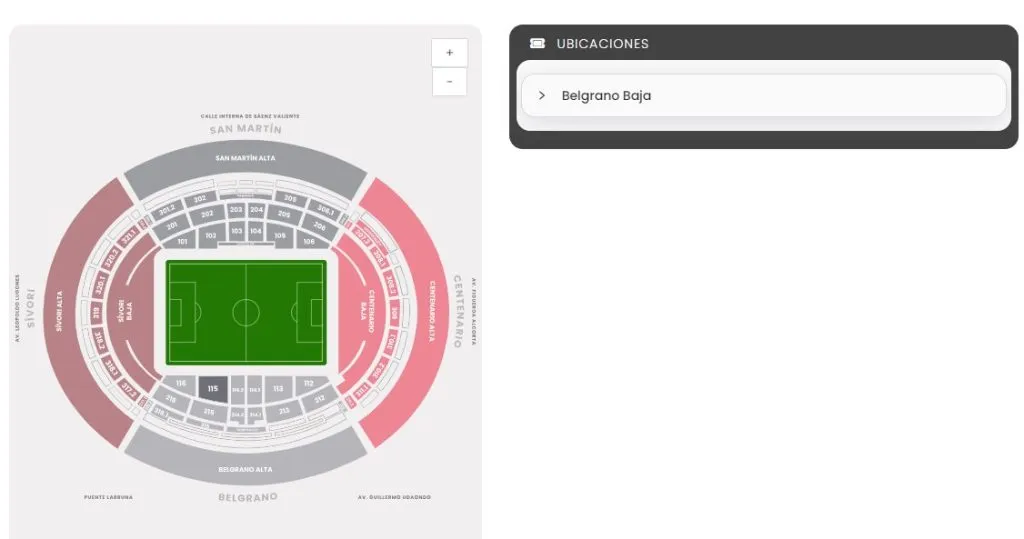The height and width of the screenshot is (539, 1024).
Task: Expand the Belgrano Baja chevron
Action: 542,96
